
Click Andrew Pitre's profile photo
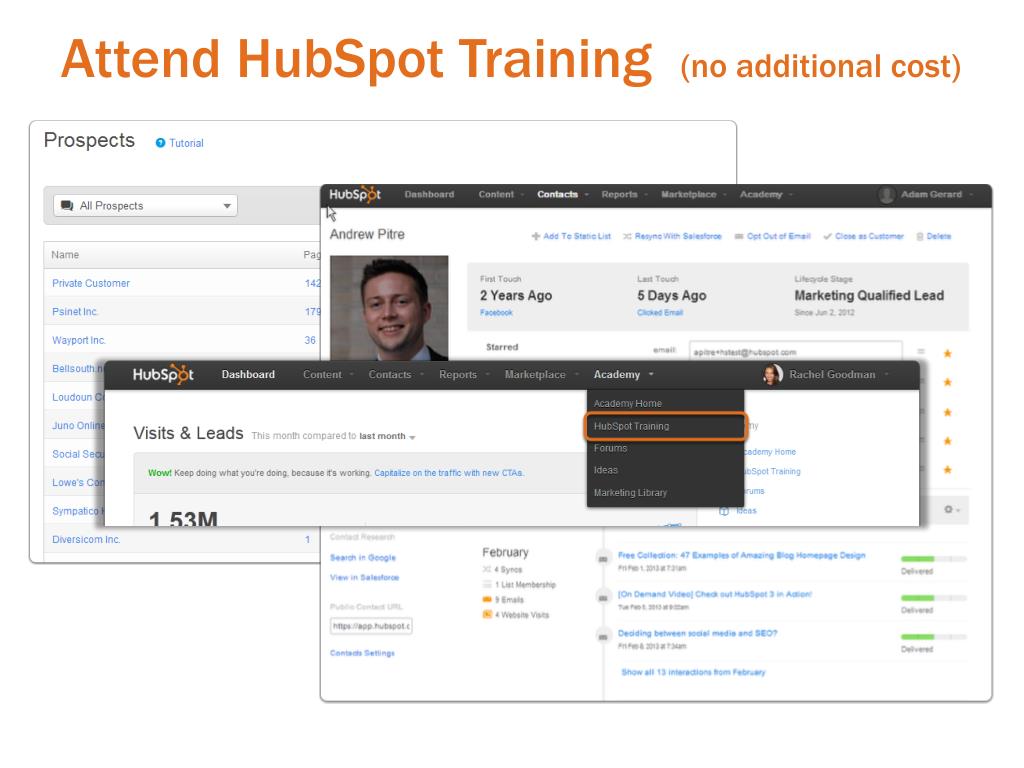pos(389,308)
